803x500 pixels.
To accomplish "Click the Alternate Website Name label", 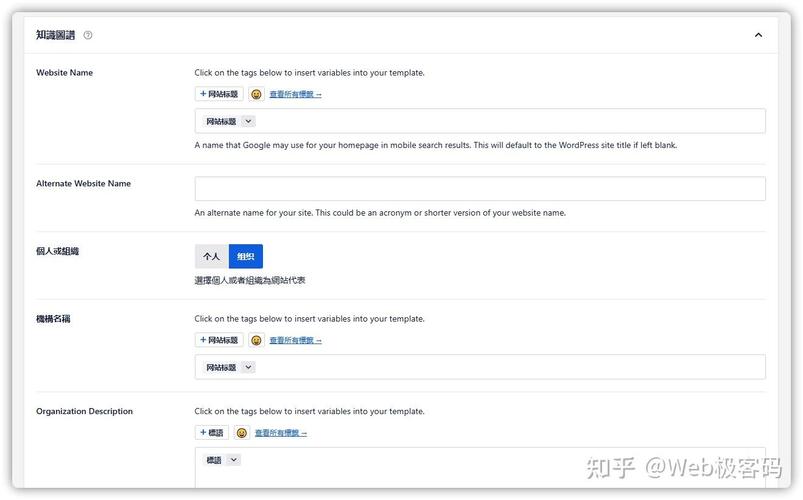I will (83, 183).
